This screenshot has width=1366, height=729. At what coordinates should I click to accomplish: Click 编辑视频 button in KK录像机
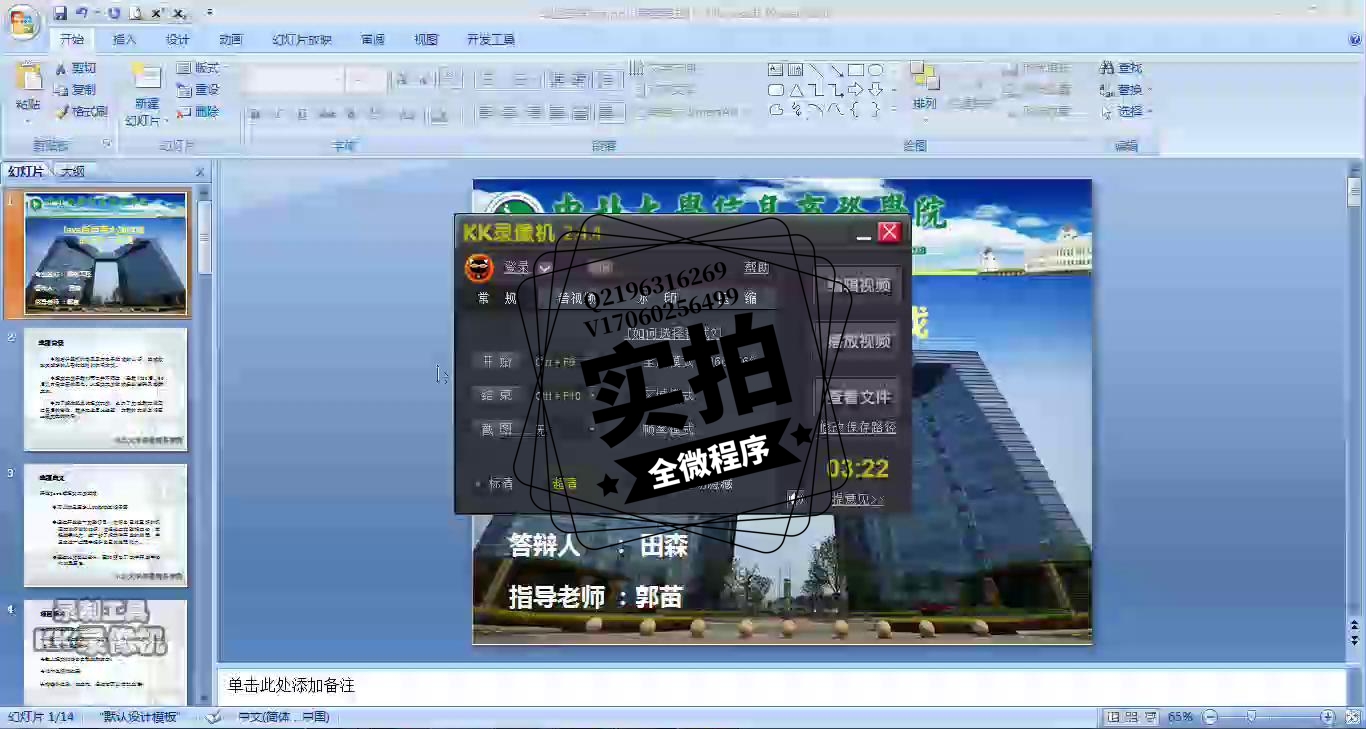(x=857, y=286)
